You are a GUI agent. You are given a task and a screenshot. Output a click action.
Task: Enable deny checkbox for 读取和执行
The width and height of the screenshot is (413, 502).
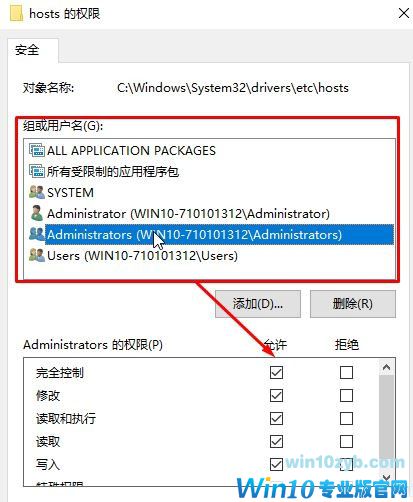click(346, 418)
